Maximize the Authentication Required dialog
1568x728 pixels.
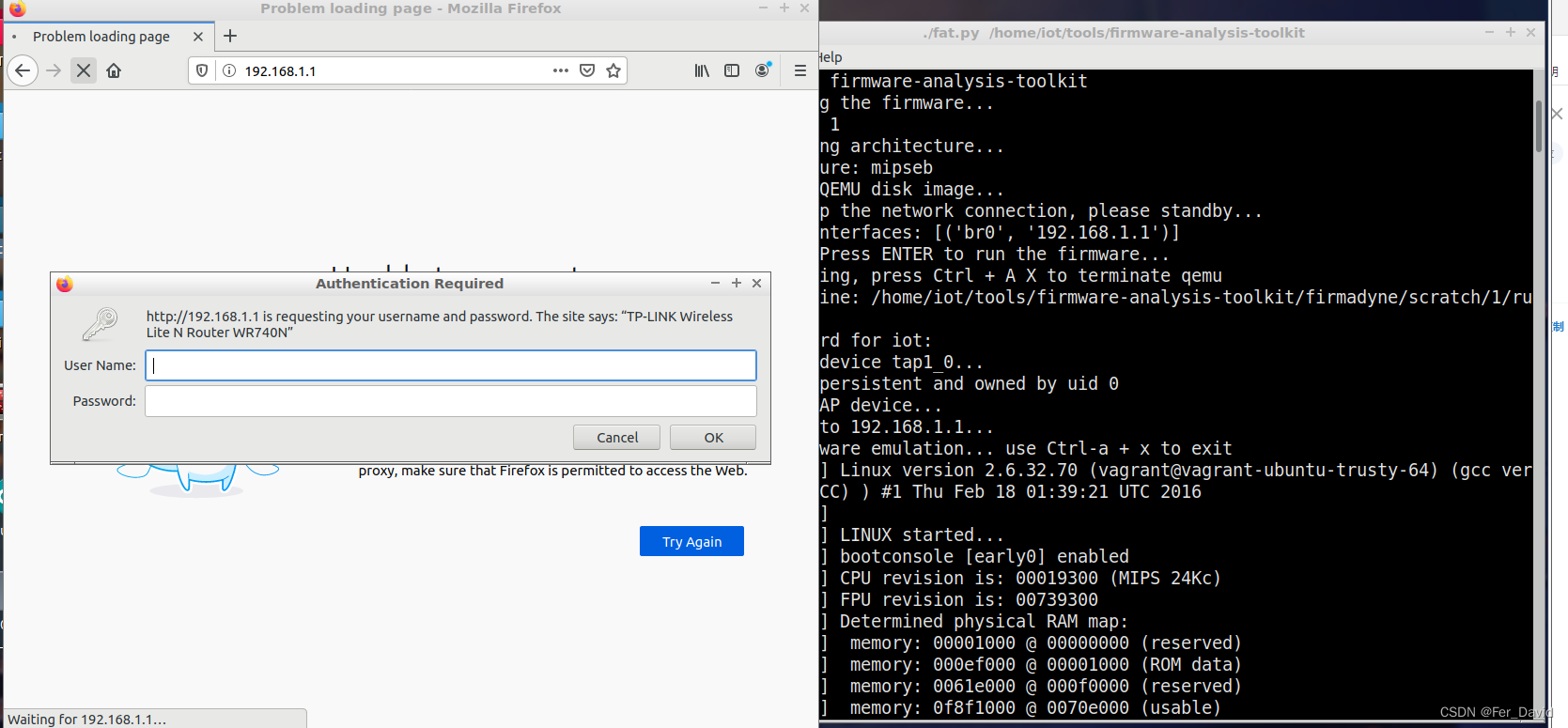[x=736, y=283]
